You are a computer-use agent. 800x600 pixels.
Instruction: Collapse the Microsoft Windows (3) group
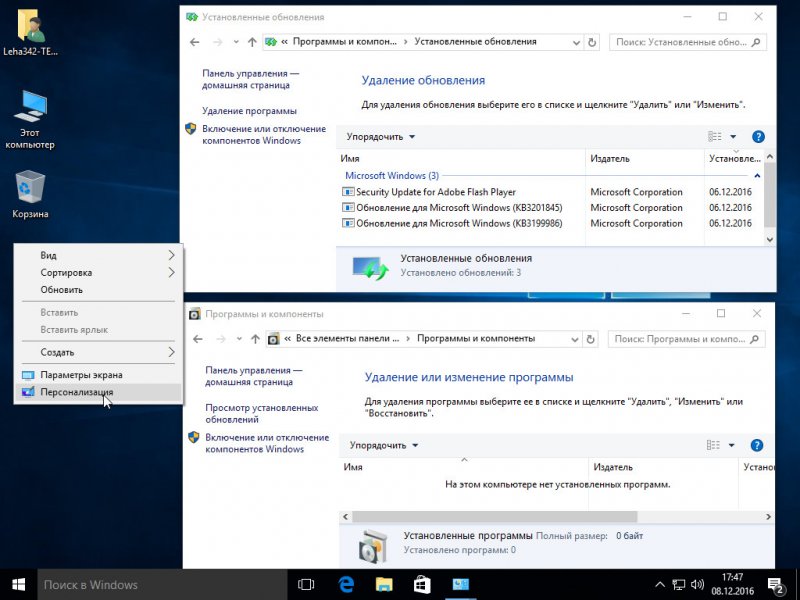point(757,176)
